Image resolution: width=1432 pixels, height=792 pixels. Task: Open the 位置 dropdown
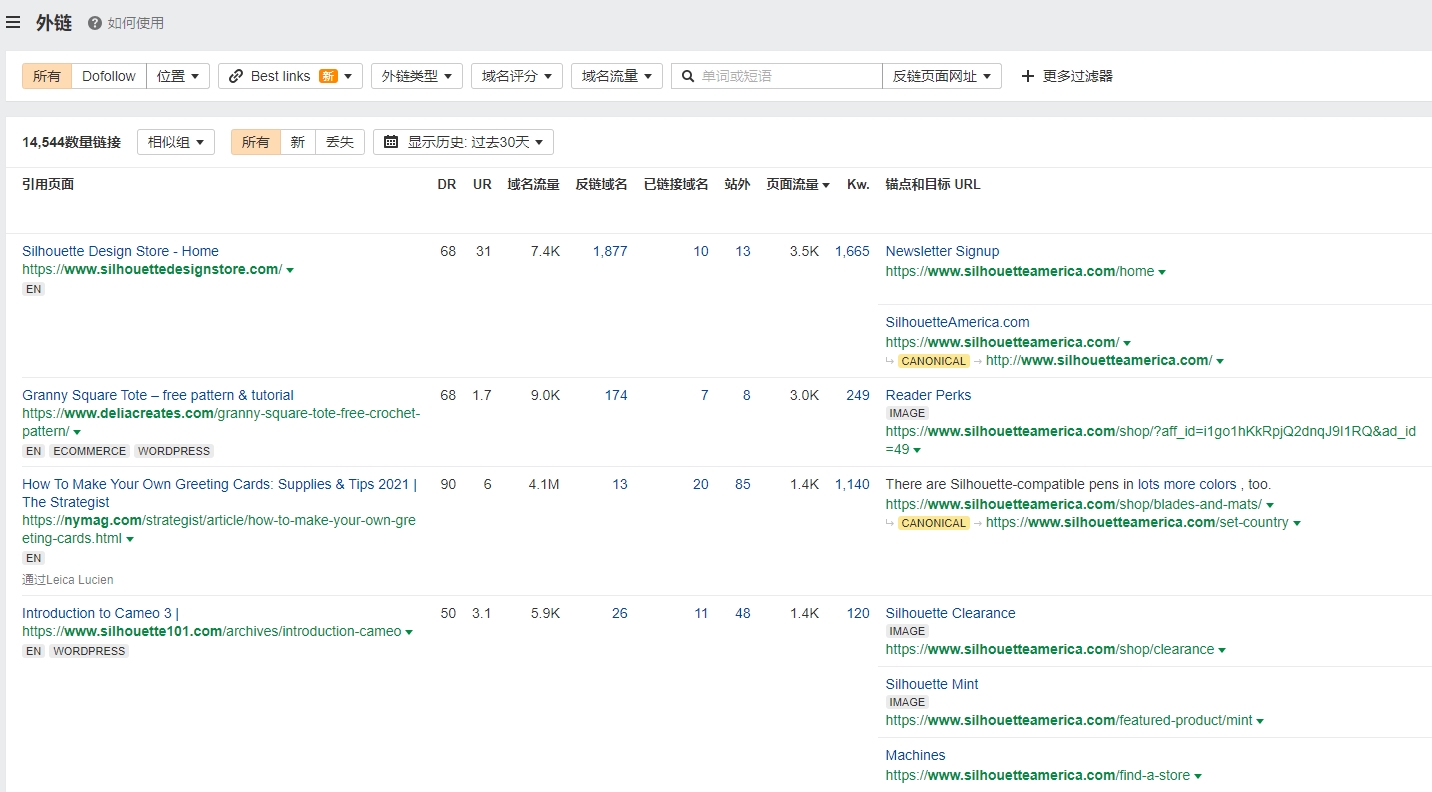pos(178,76)
